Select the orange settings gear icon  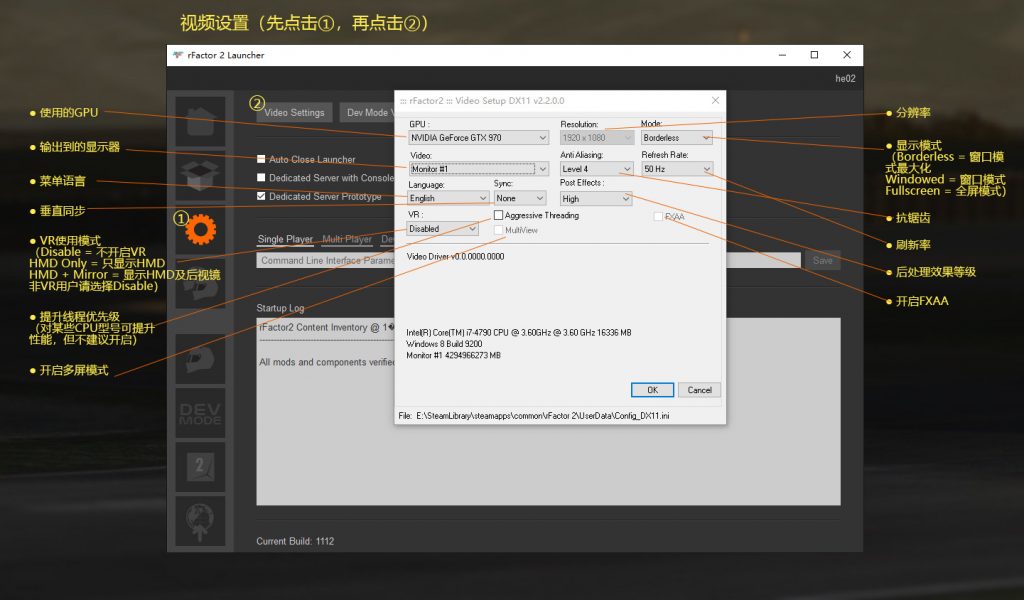200,229
